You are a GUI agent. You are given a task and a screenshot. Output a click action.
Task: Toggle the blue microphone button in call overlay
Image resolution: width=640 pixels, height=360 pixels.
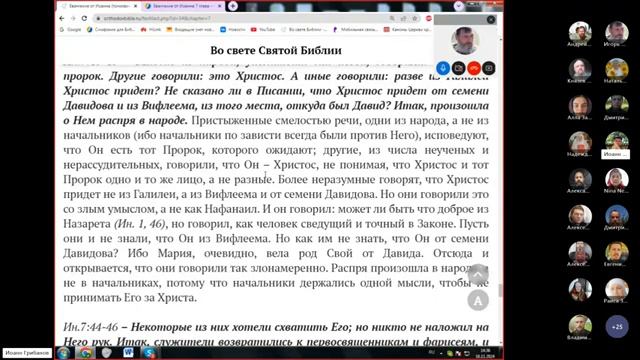coord(443,68)
